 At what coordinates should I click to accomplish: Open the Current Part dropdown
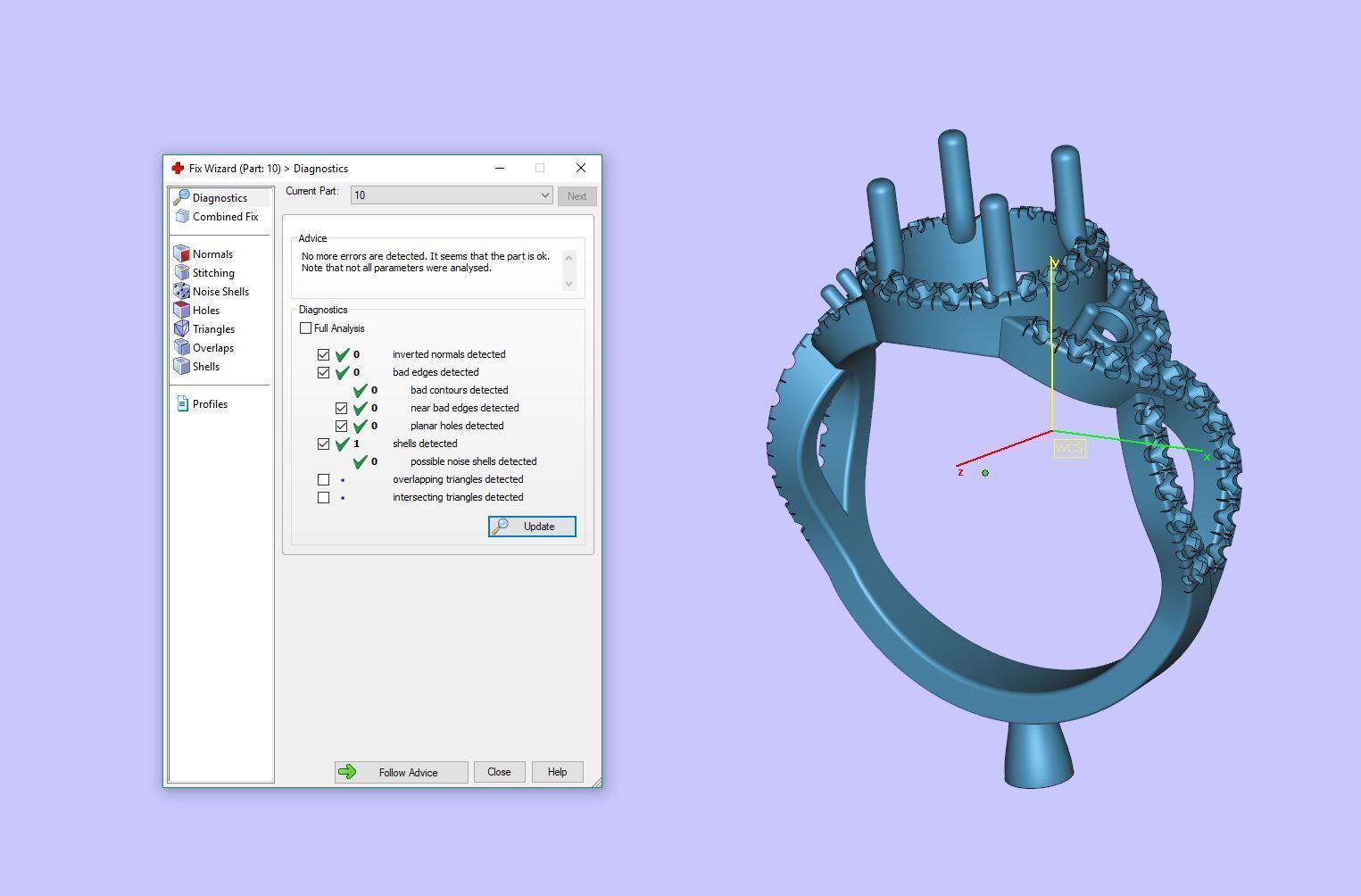(x=452, y=195)
